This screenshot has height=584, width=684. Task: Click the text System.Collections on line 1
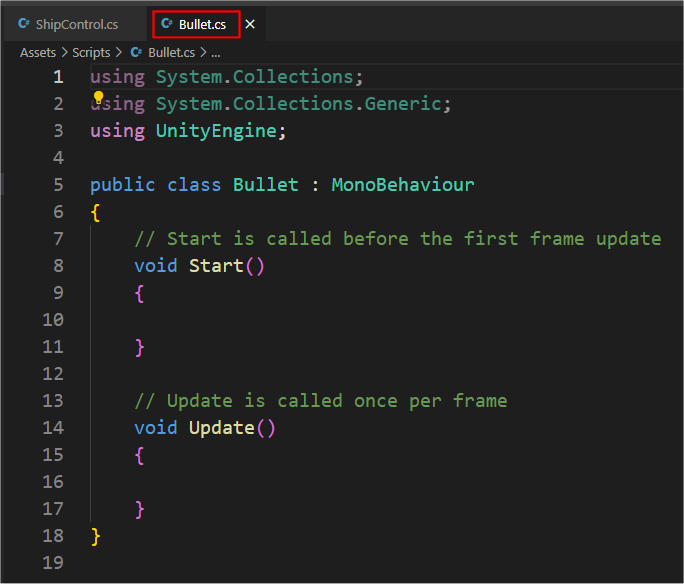tap(255, 77)
